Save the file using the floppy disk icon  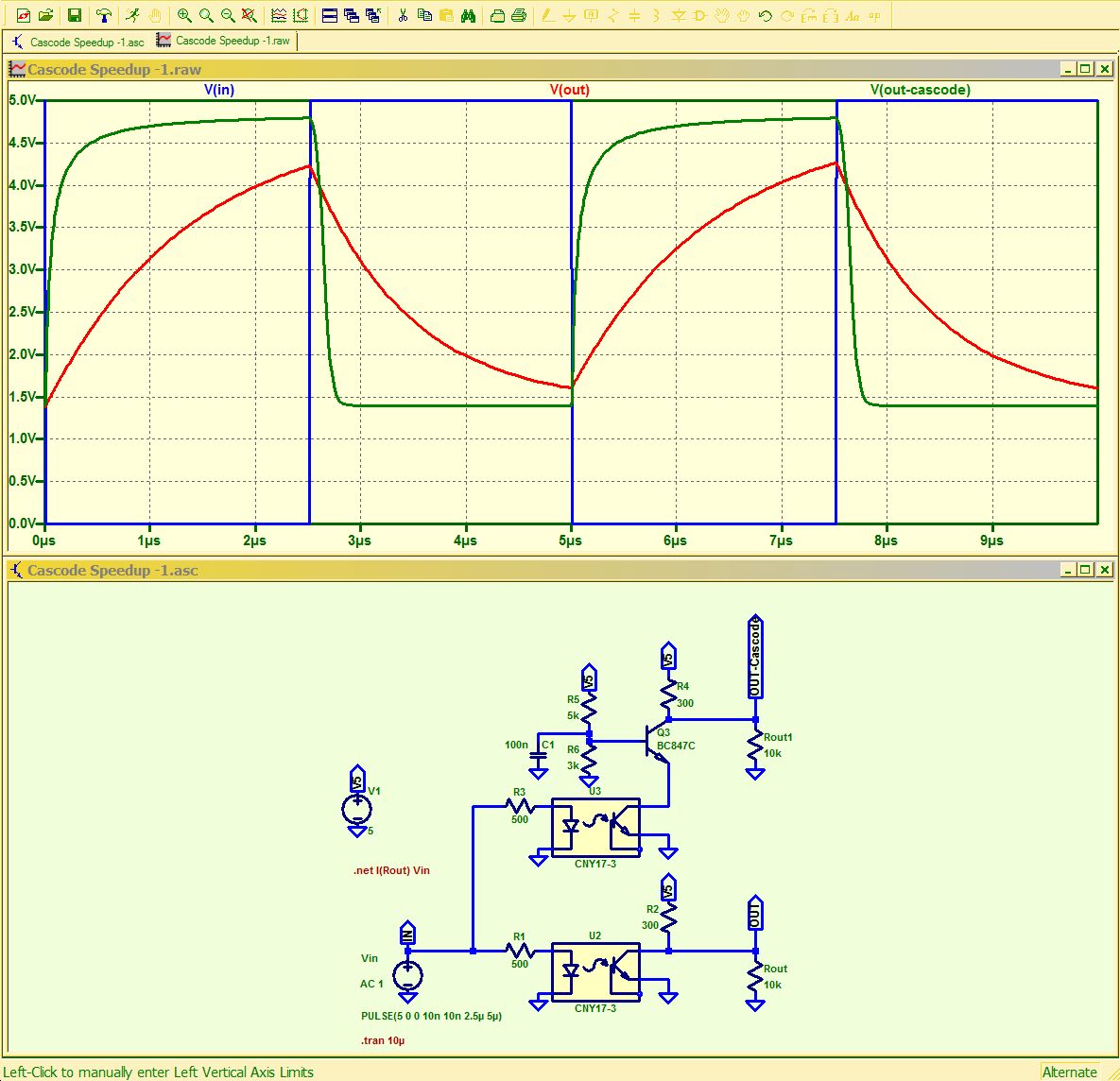[75, 15]
